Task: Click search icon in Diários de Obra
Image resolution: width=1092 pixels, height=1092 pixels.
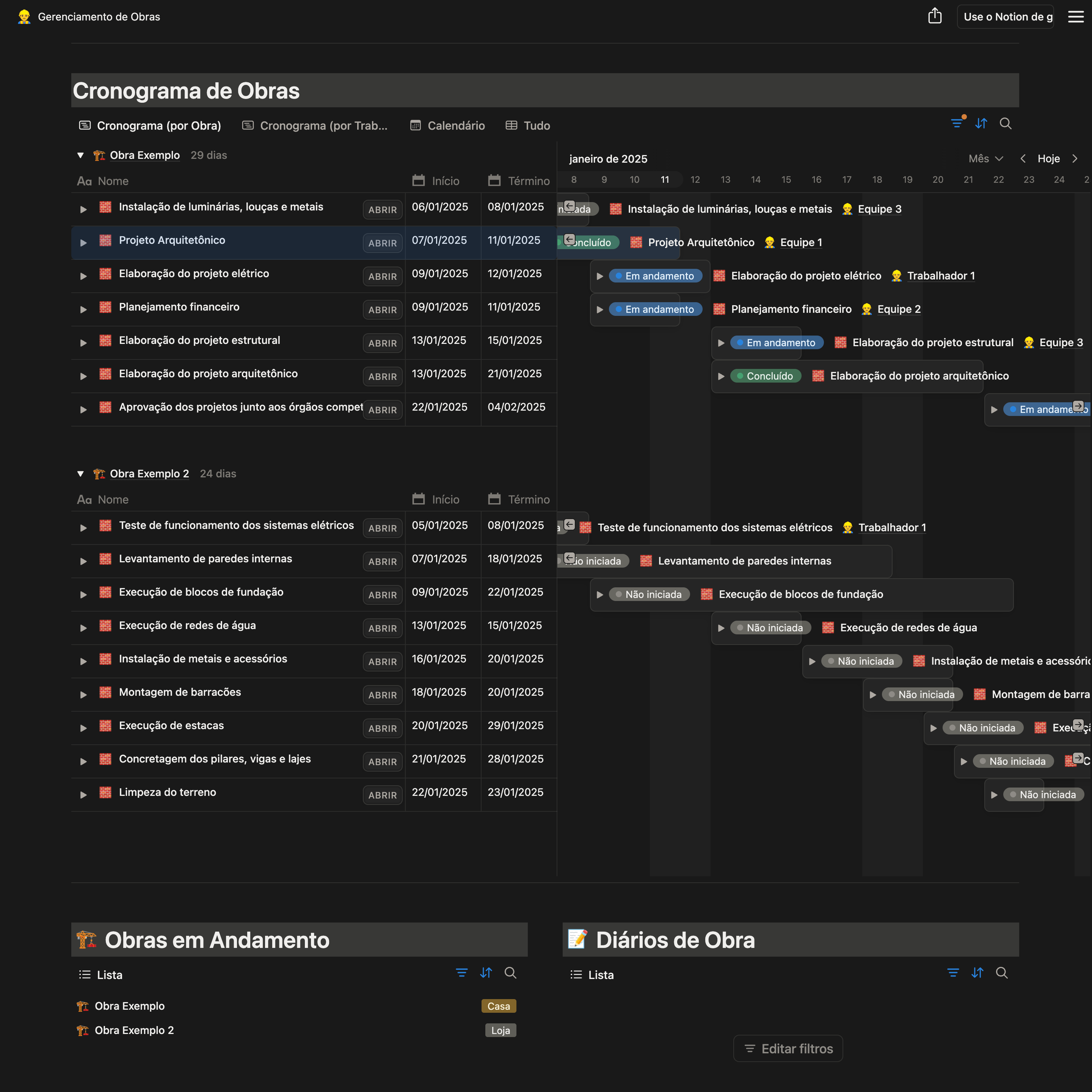Action: click(1001, 973)
